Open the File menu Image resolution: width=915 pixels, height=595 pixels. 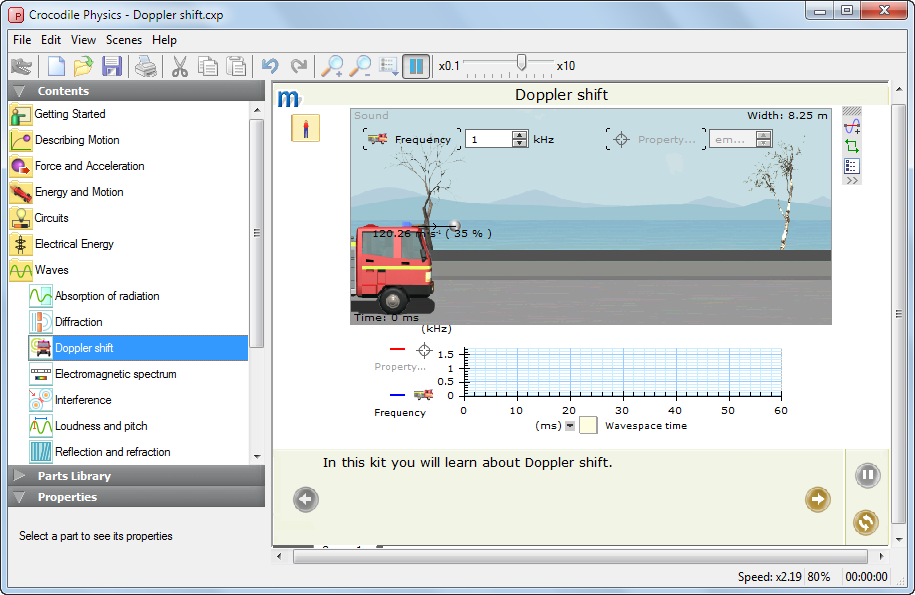[x=22, y=40]
